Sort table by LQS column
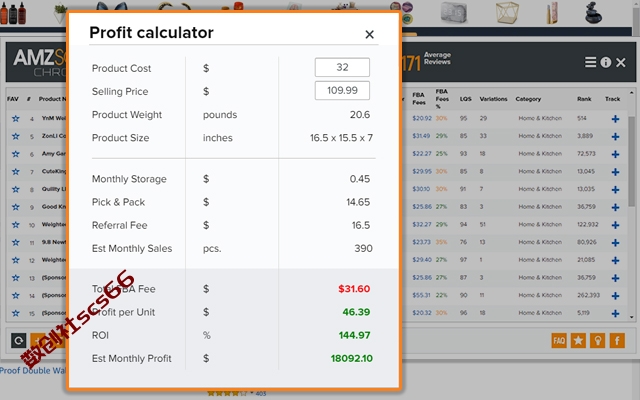The height and width of the screenshot is (400, 640). [x=465, y=99]
